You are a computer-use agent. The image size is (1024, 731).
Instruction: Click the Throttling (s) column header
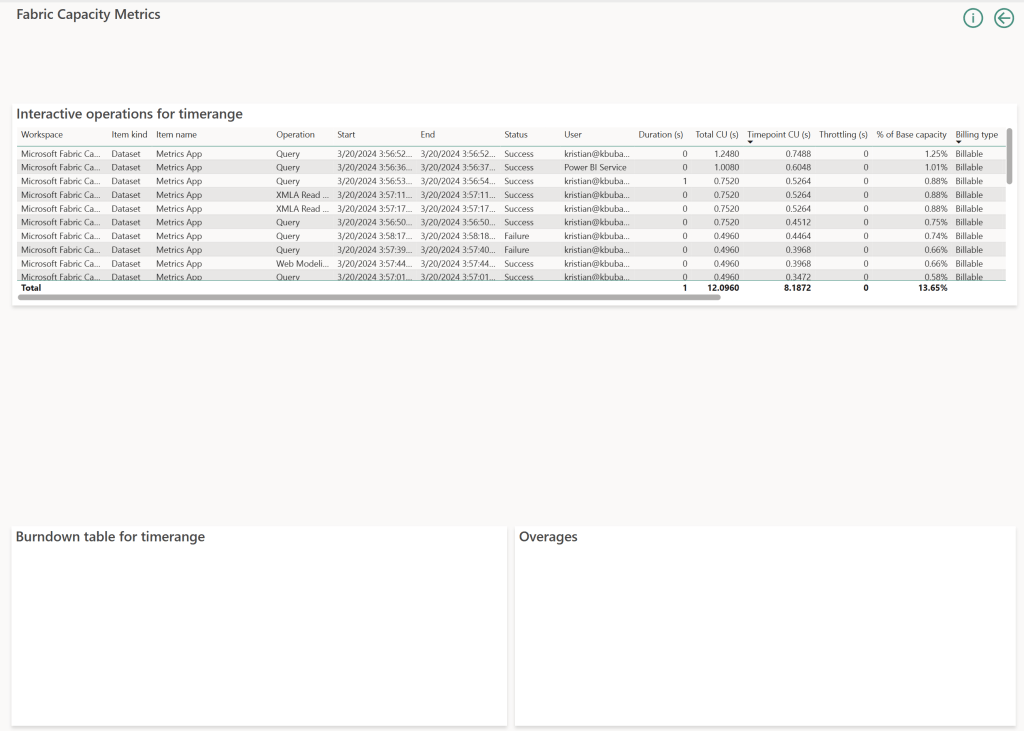(843, 134)
